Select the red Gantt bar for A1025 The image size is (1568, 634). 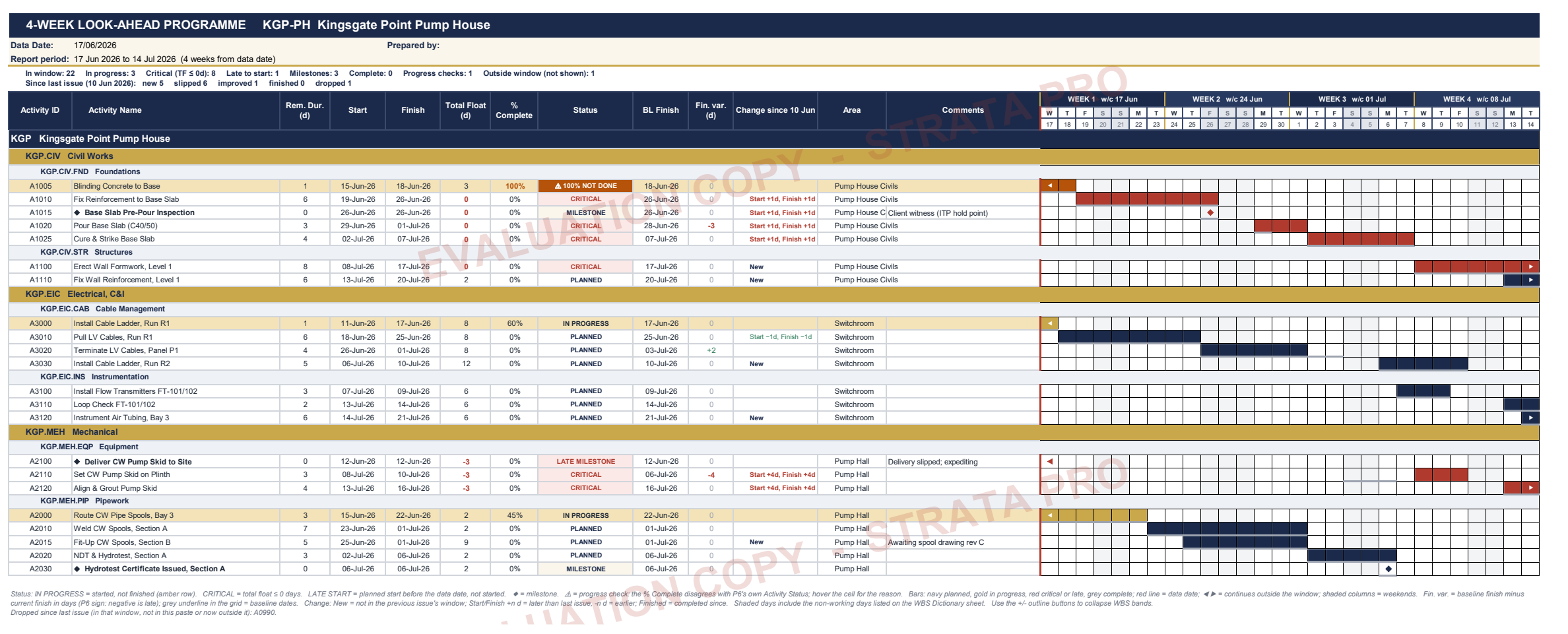1361,239
